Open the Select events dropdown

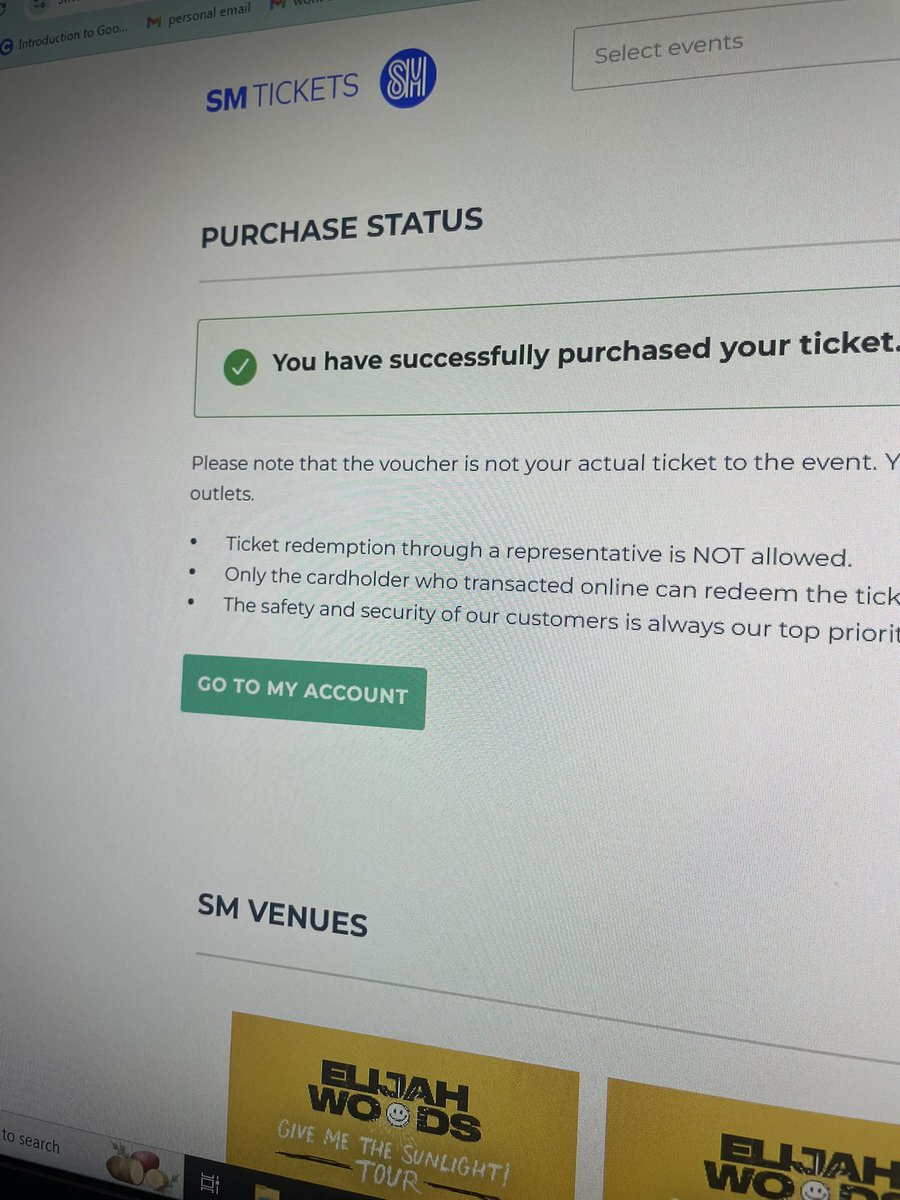click(736, 47)
